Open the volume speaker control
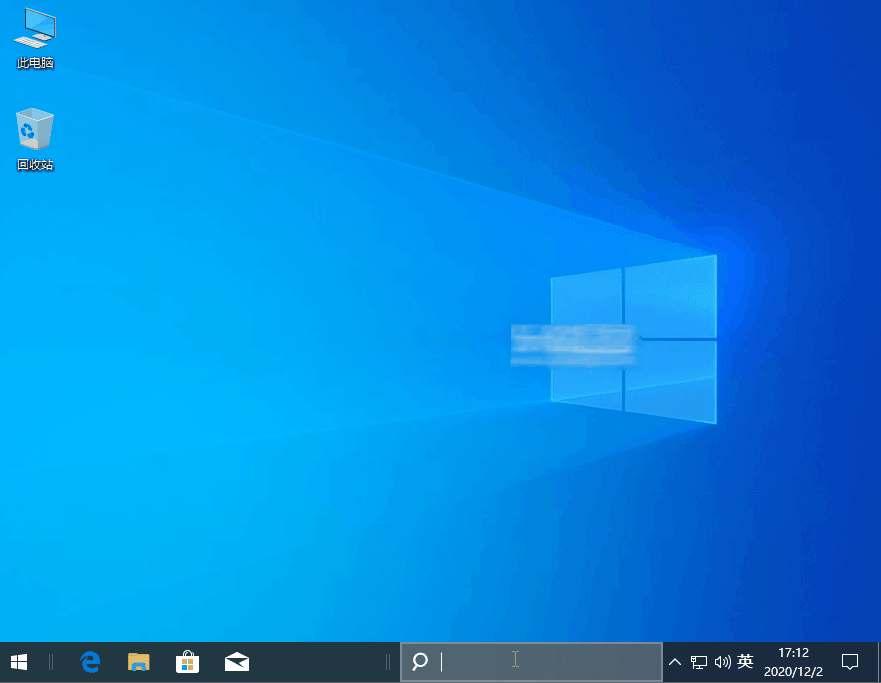 tap(722, 662)
